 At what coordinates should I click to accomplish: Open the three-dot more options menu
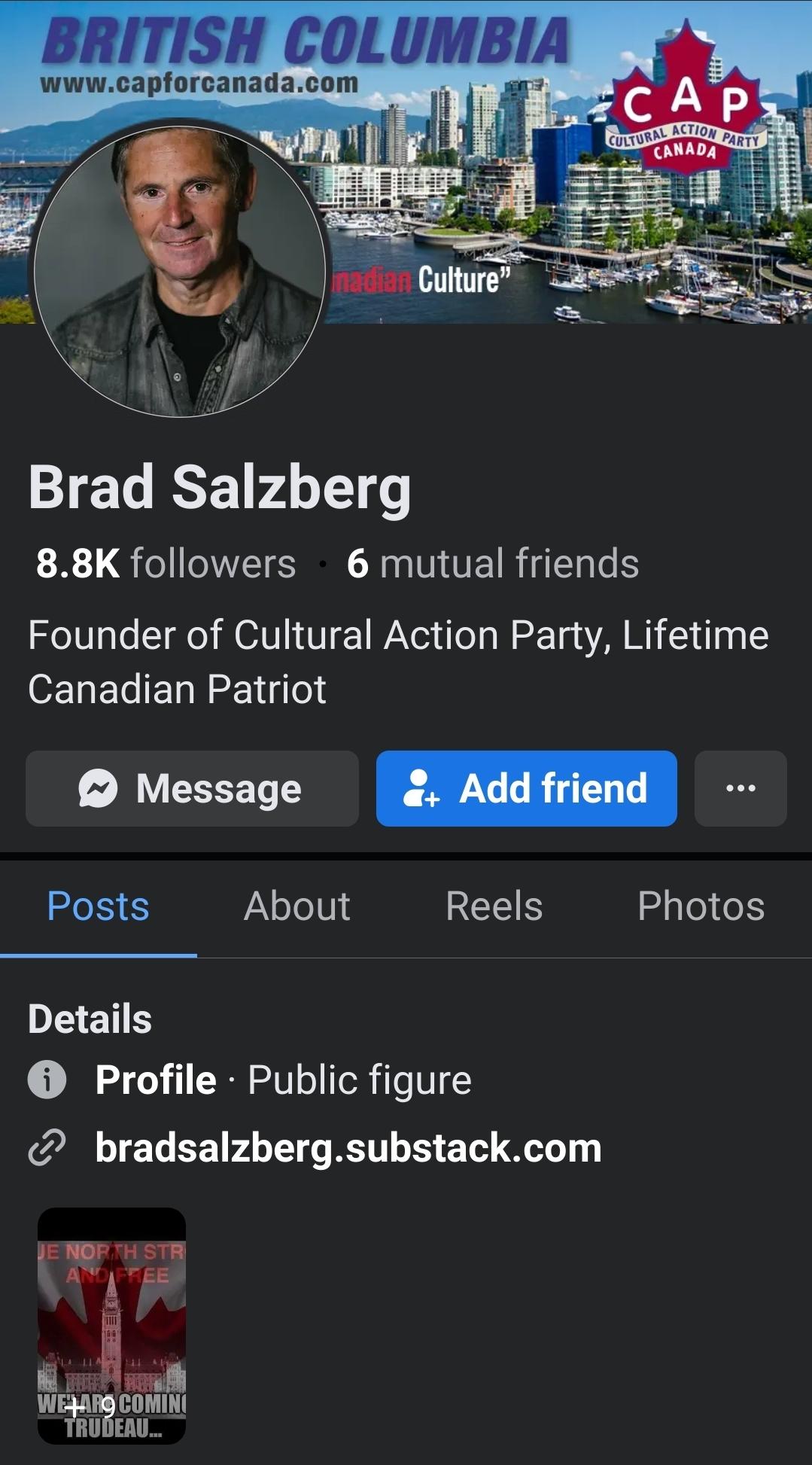pos(741,788)
